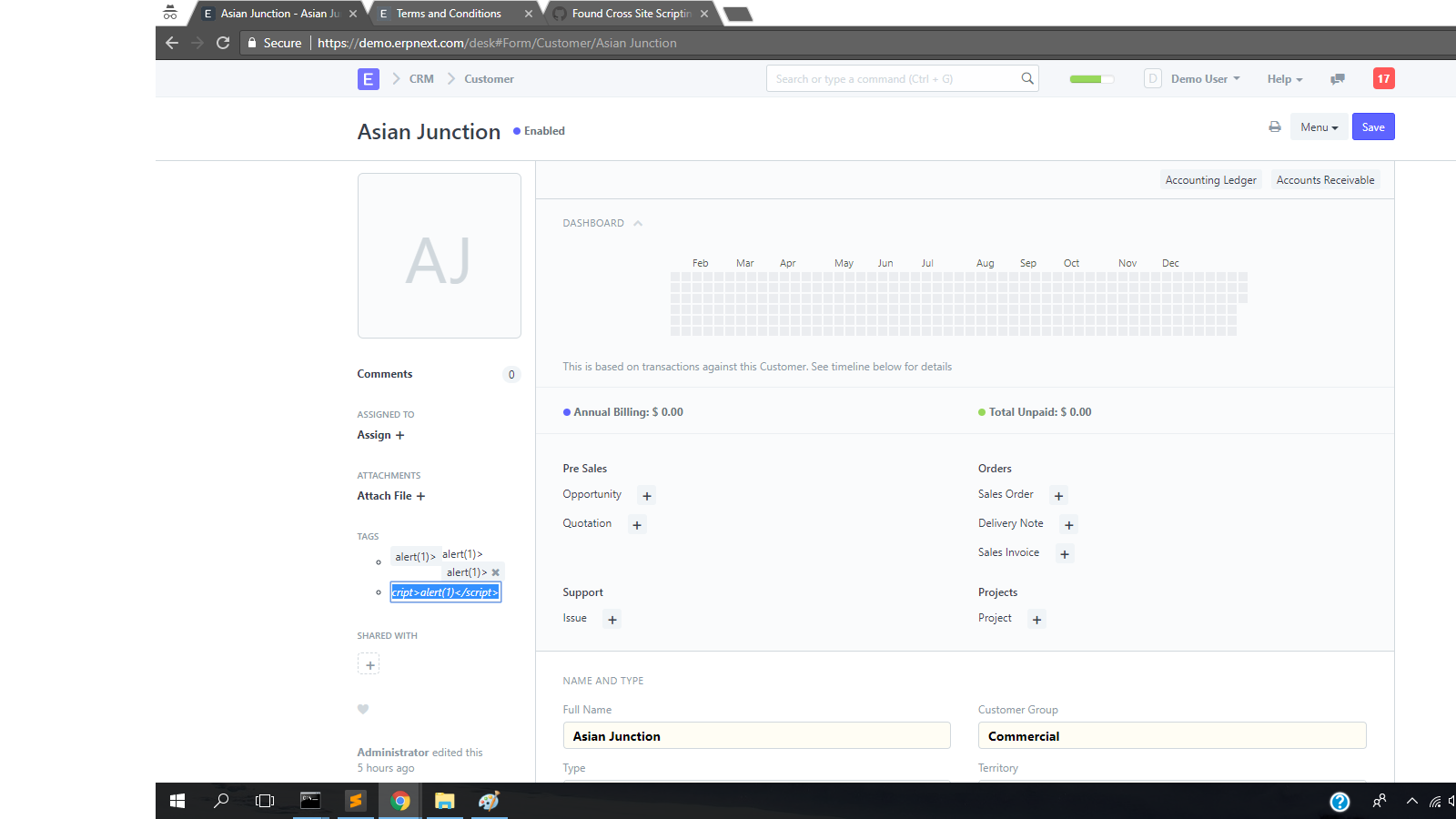Create a new Sales Order with plus icon
The width and height of the screenshot is (1456, 819).
tap(1058, 496)
